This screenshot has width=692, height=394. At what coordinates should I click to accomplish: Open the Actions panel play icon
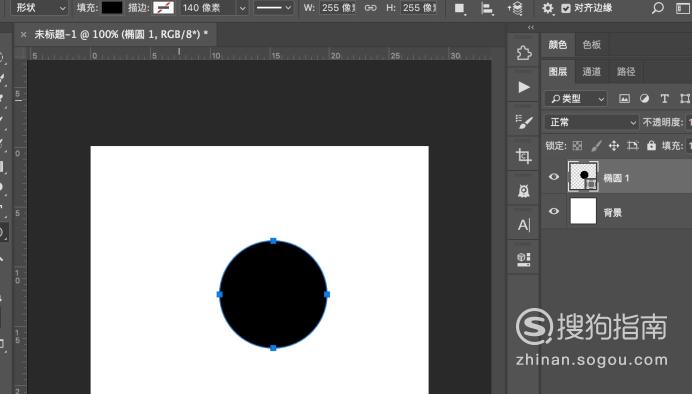[524, 87]
